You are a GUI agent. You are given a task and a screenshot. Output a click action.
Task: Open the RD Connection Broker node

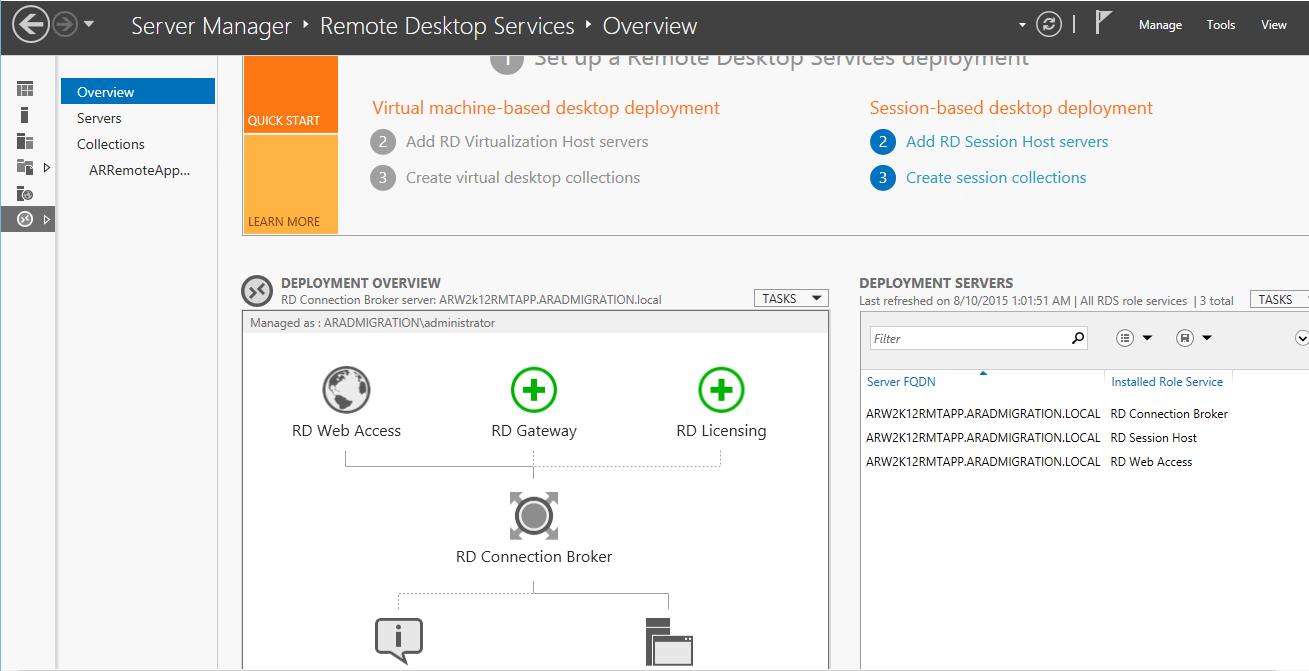pyautogui.click(x=533, y=516)
